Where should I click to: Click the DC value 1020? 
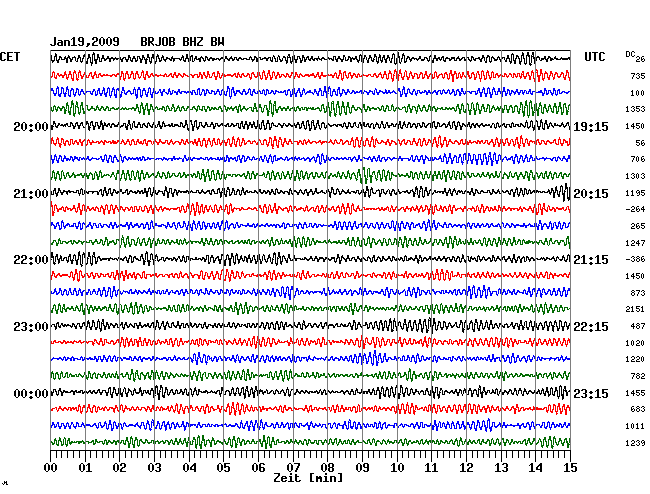click(635, 343)
